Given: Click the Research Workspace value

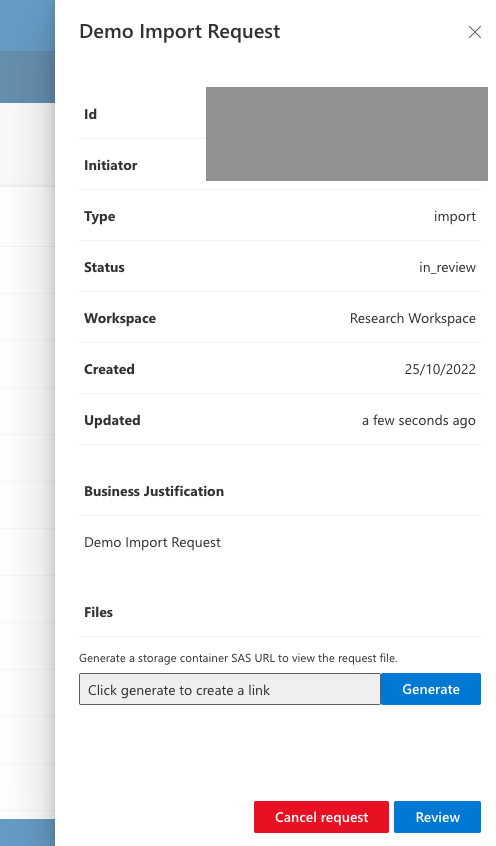Looking at the screenshot, I should 412,318.
